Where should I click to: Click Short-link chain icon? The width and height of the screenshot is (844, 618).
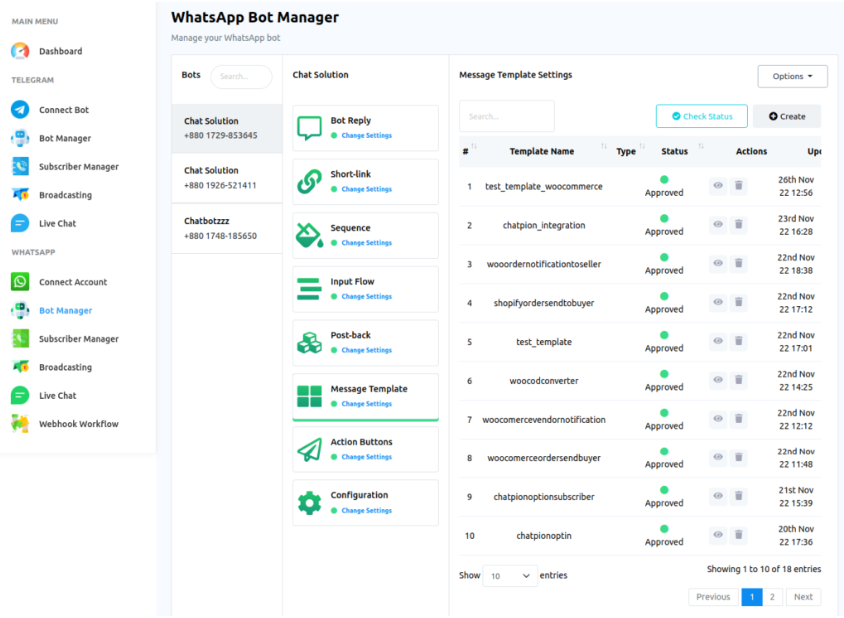310,181
